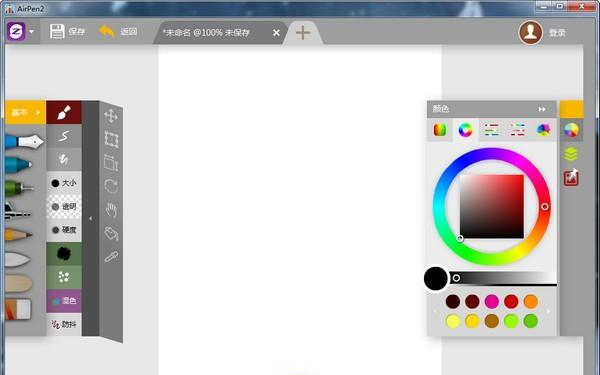The height and width of the screenshot is (375, 600).
Task: Open the 硬度 hardness setting
Action: [x=64, y=230]
